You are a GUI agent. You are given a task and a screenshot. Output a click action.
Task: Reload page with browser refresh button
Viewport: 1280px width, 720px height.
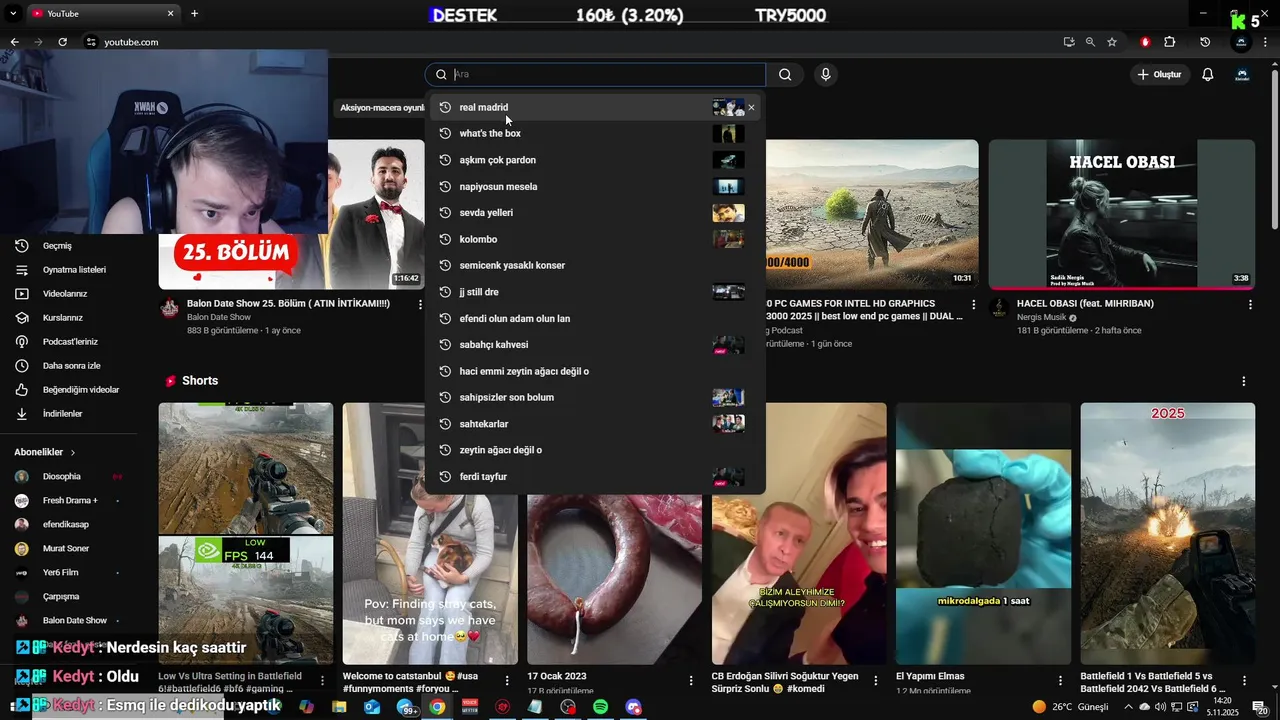pyautogui.click(x=62, y=42)
